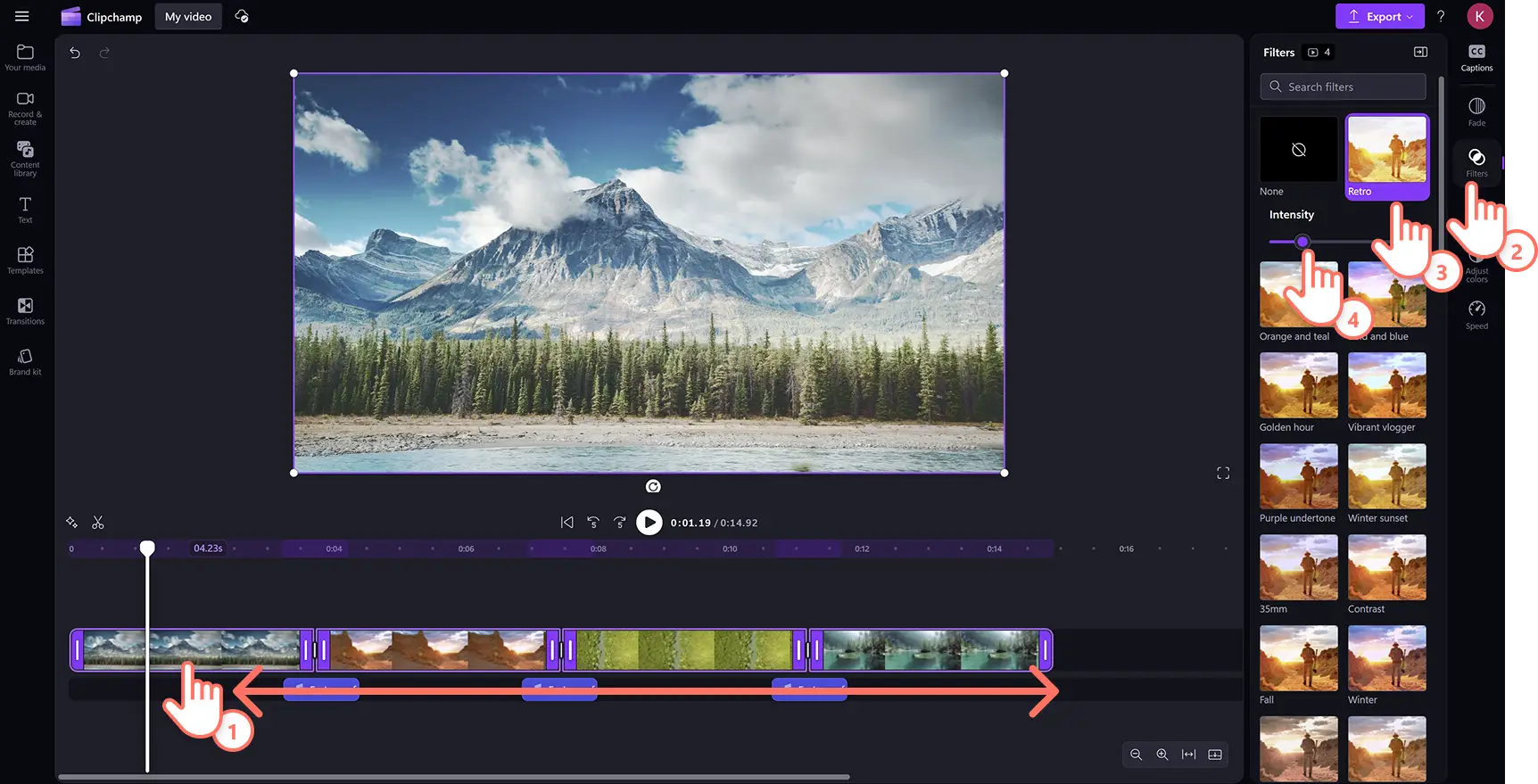Open the Templates panel
This screenshot has width=1538, height=784.
[25, 260]
